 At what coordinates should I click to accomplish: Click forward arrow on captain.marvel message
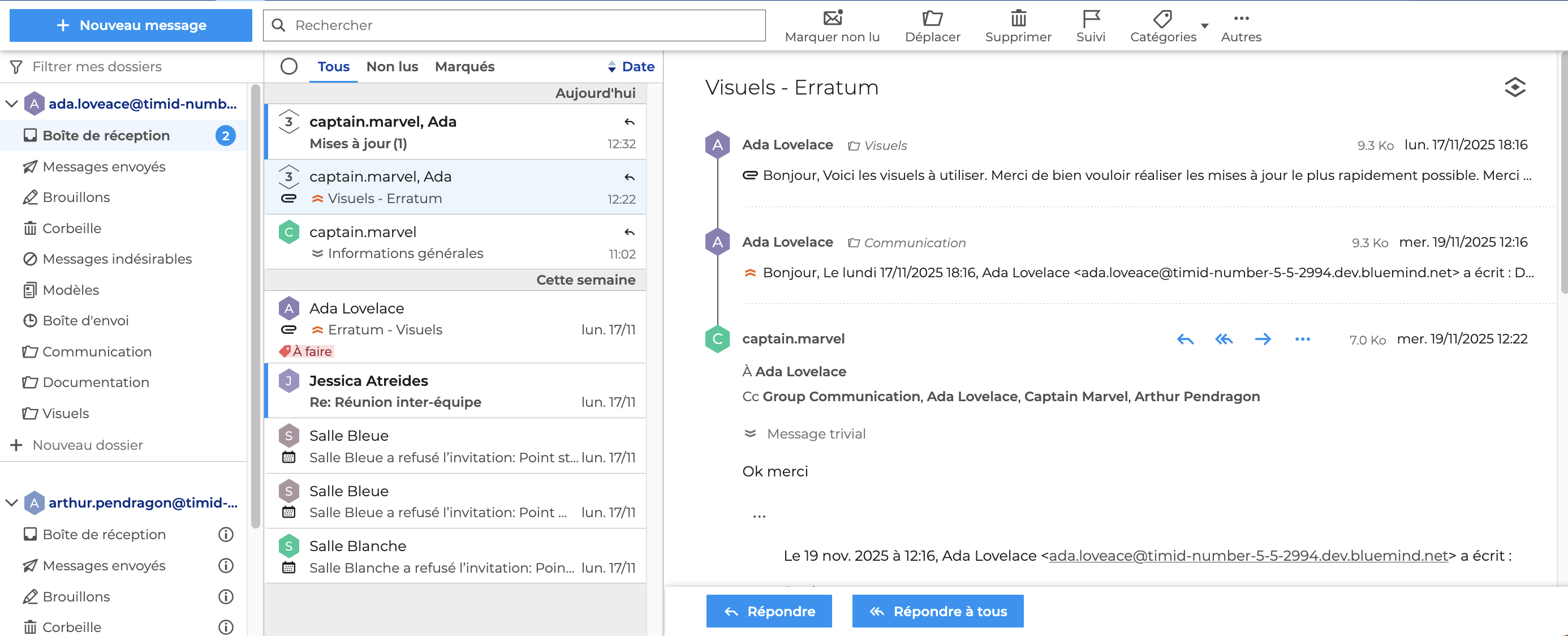[x=1263, y=339]
